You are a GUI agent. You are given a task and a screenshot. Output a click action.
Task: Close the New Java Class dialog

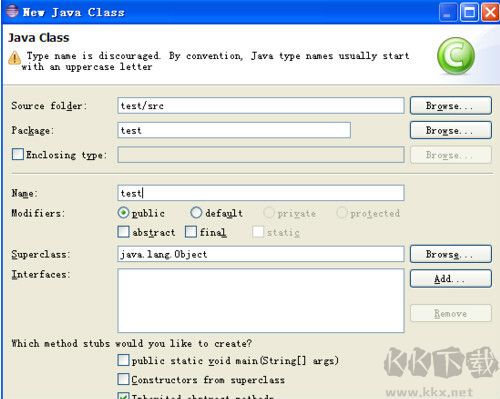[490, 12]
